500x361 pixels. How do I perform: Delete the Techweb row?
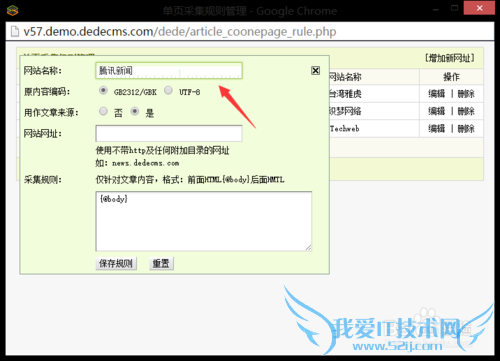[x=466, y=129]
